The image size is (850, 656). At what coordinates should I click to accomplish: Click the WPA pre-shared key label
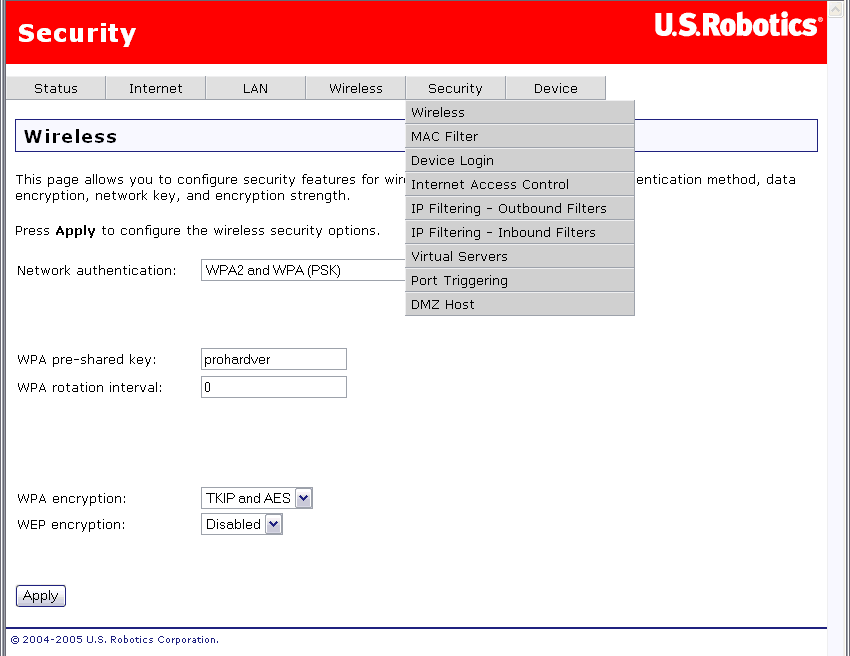(87, 359)
